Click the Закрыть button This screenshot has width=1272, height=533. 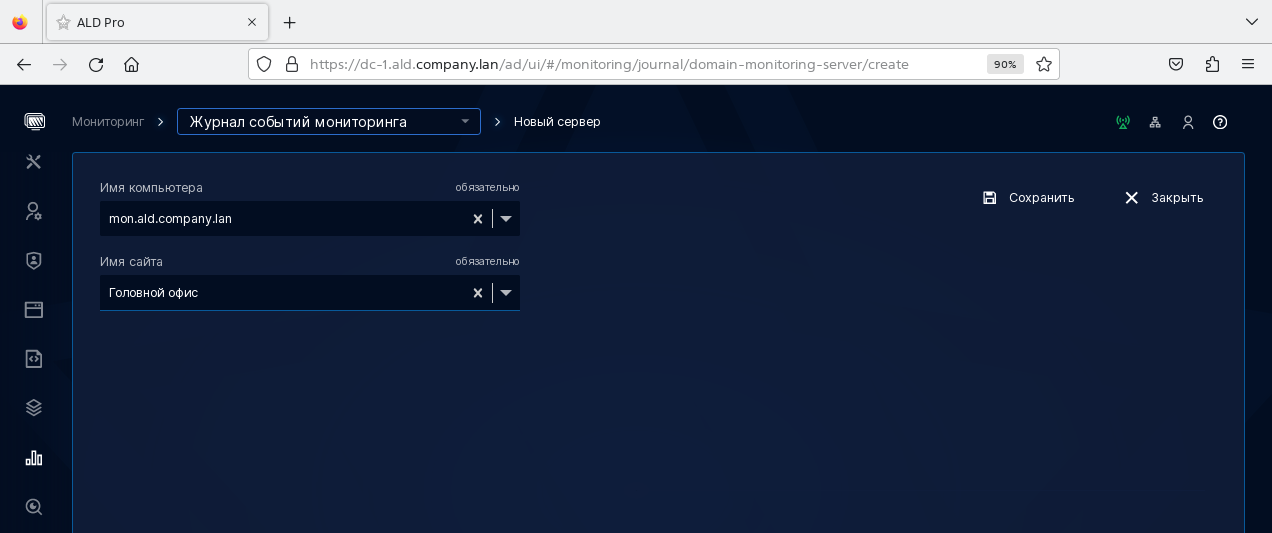click(x=1163, y=198)
